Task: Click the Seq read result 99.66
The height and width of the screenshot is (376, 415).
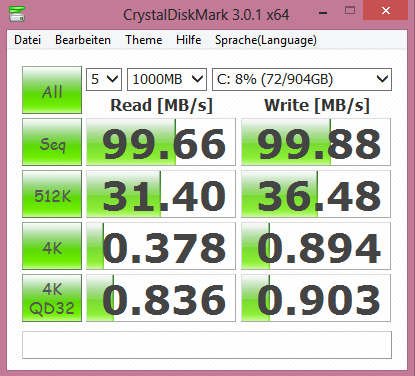Action: (x=161, y=142)
